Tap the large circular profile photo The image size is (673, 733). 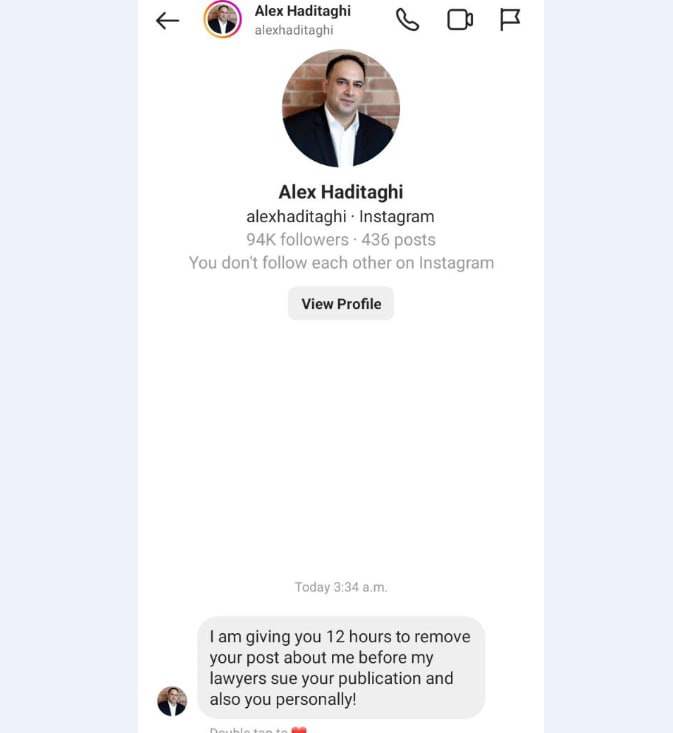coord(341,108)
